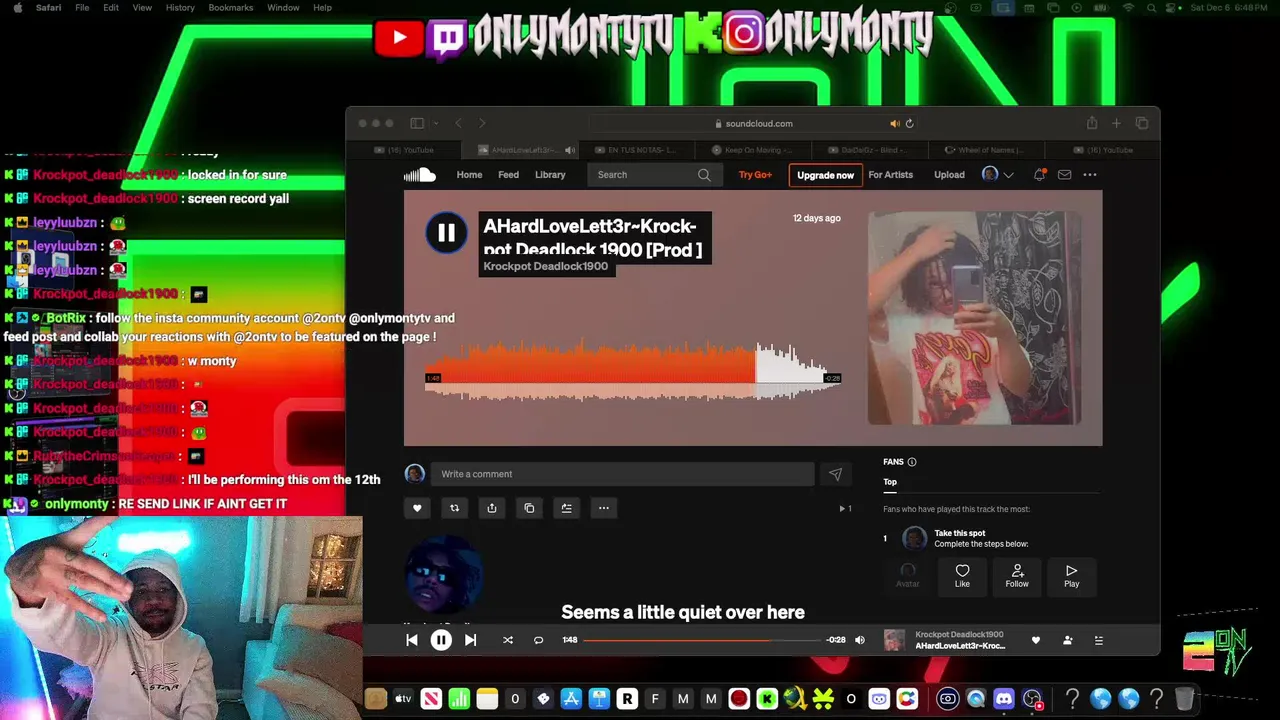Mute volume using the player speaker icon
This screenshot has width=1280, height=720.
point(859,640)
